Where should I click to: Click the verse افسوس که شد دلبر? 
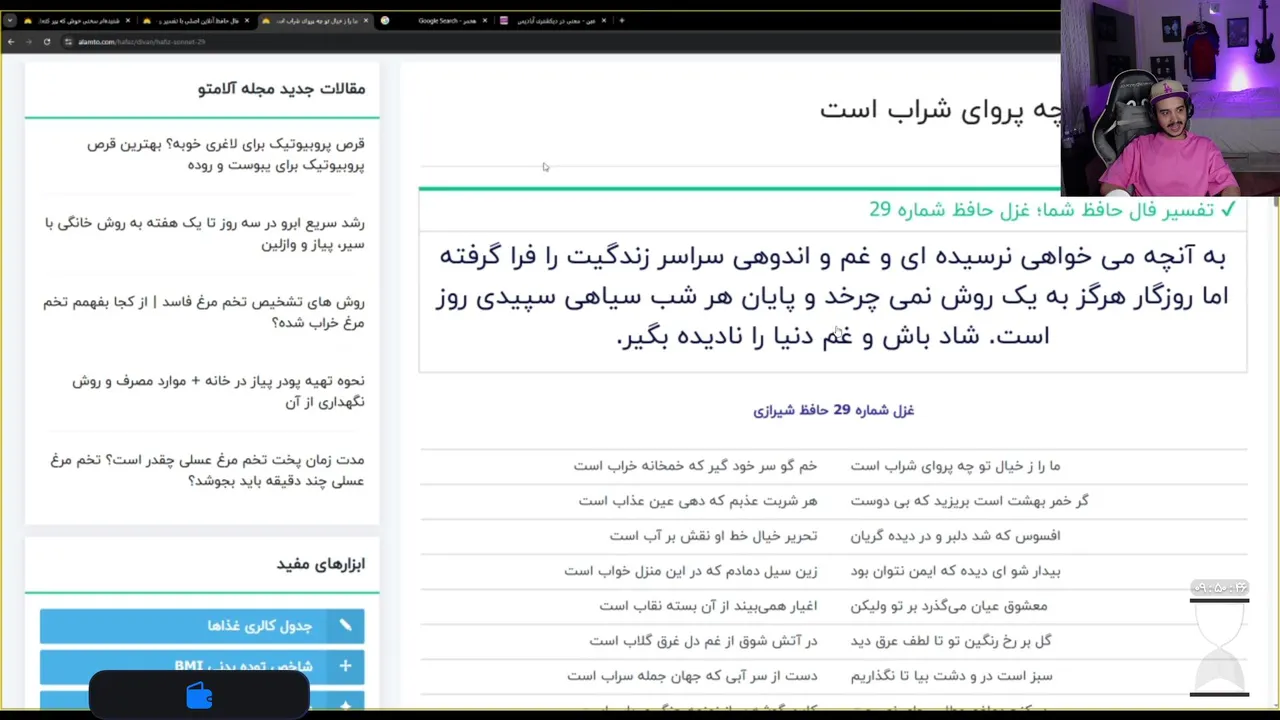click(955, 536)
